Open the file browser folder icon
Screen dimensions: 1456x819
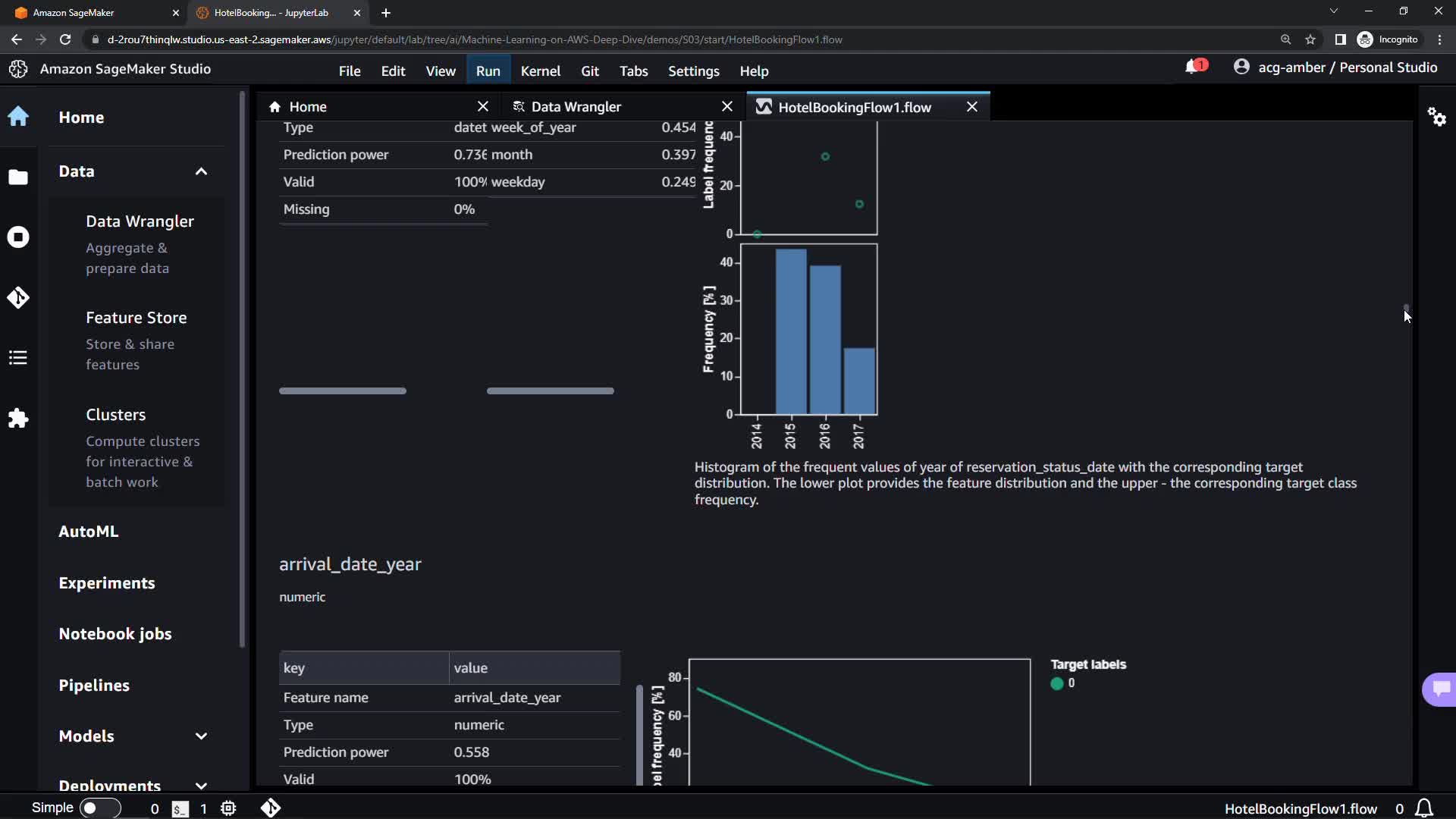pyautogui.click(x=18, y=177)
